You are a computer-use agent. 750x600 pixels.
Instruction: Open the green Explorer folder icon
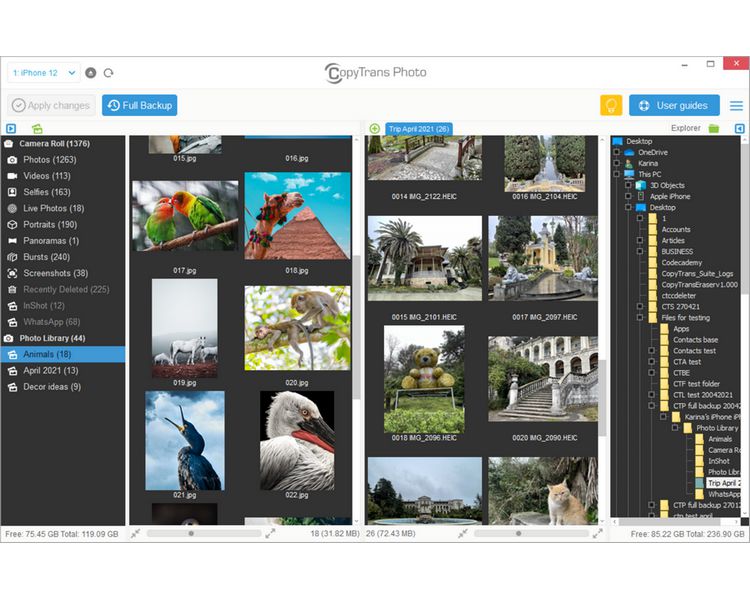point(714,128)
